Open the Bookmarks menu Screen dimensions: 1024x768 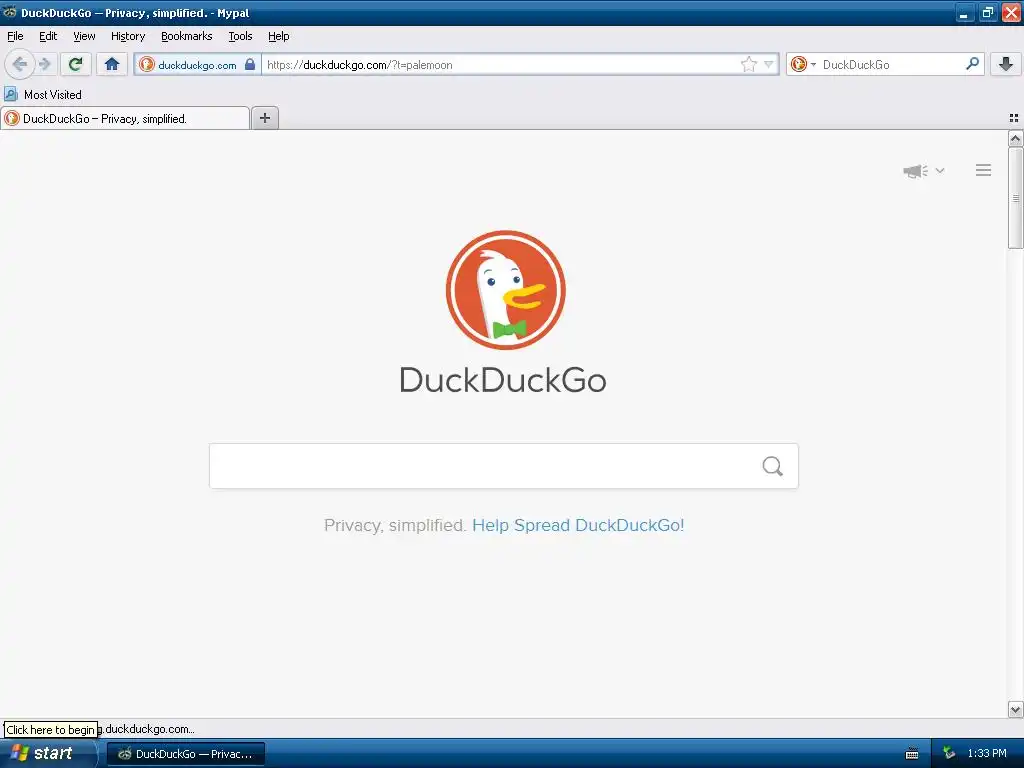pyautogui.click(x=187, y=36)
